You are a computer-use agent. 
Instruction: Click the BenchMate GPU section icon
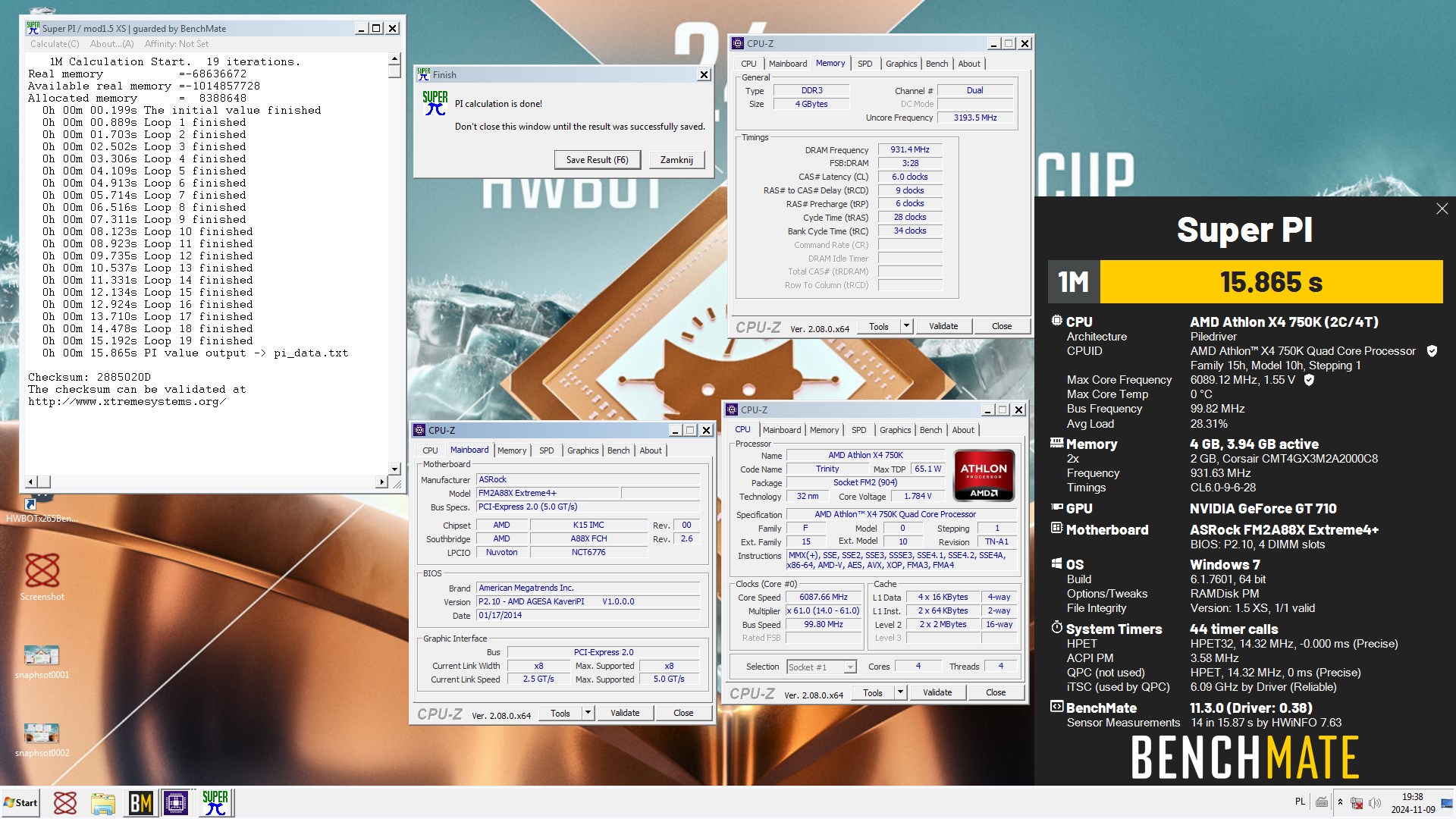click(1056, 507)
